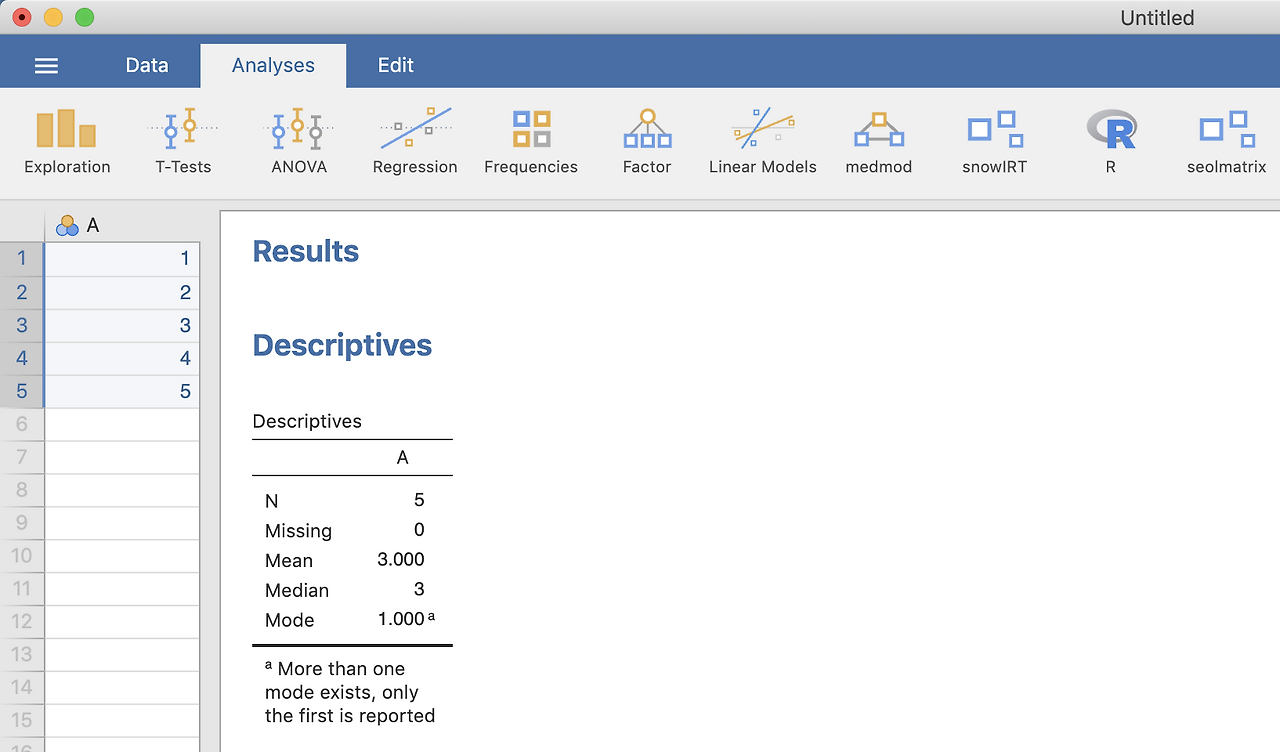Open the seolmatrix module menu
The width and height of the screenshot is (1280, 752).
coord(1227,141)
